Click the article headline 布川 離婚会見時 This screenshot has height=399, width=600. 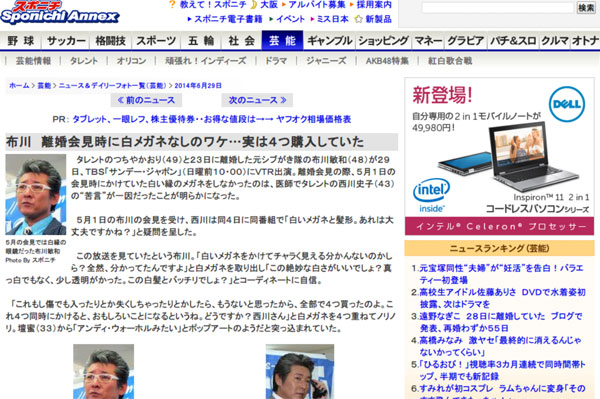[184, 142]
